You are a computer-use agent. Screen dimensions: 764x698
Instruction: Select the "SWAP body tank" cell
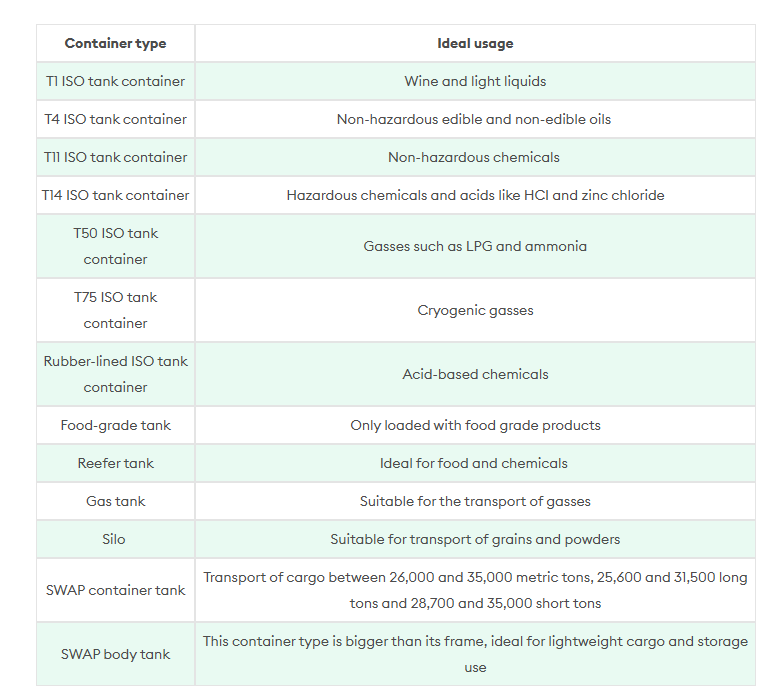pos(115,654)
